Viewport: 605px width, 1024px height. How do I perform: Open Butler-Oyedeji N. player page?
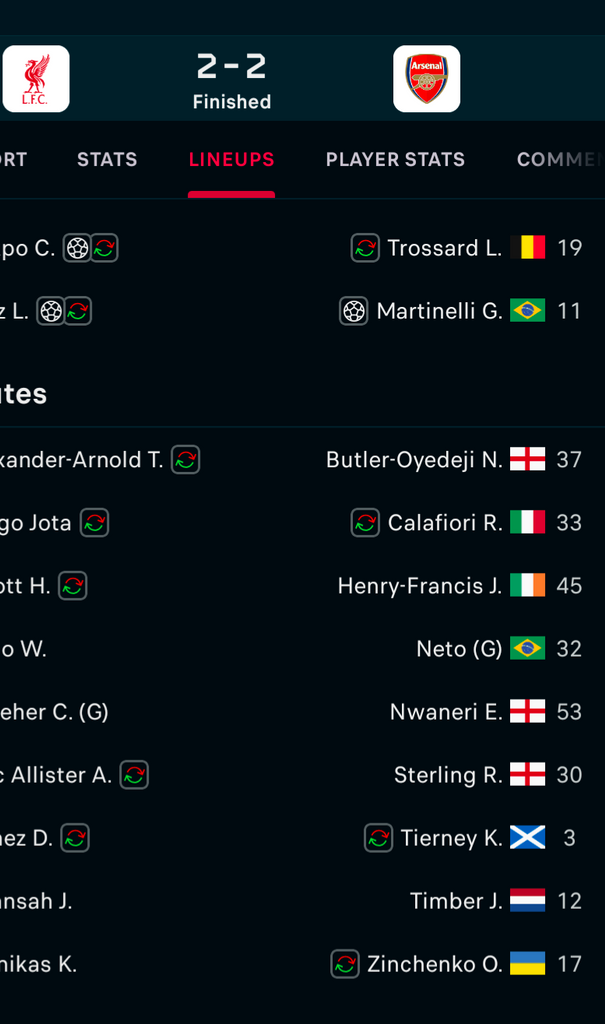414,460
